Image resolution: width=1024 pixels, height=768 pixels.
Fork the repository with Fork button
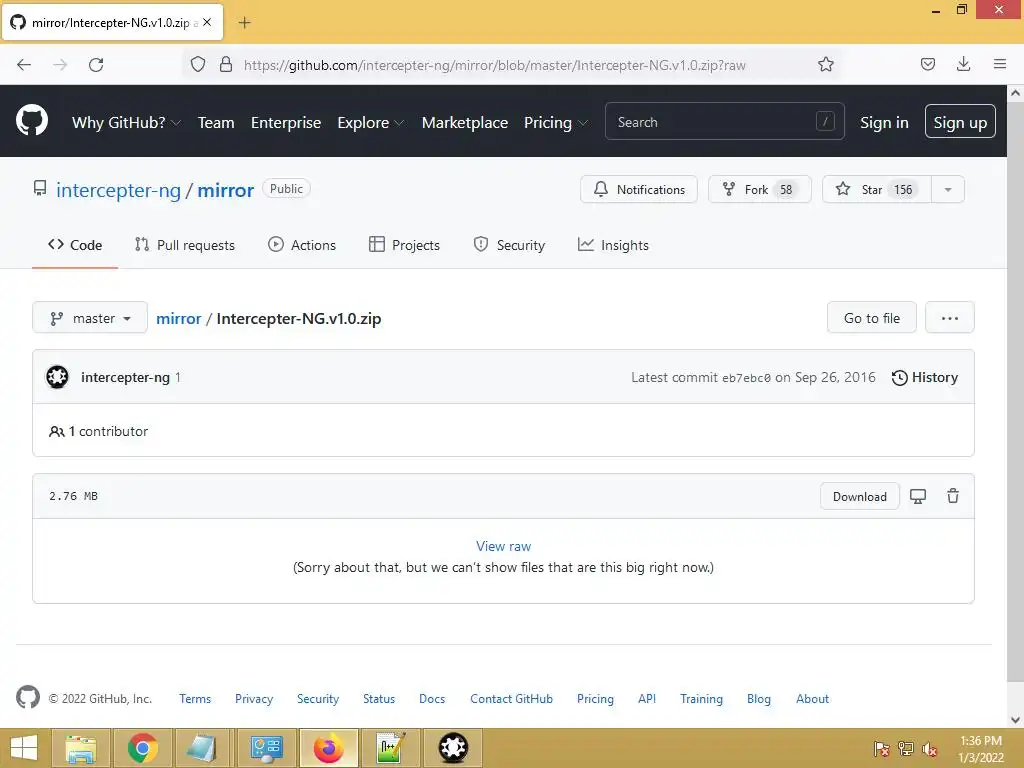[x=760, y=189]
